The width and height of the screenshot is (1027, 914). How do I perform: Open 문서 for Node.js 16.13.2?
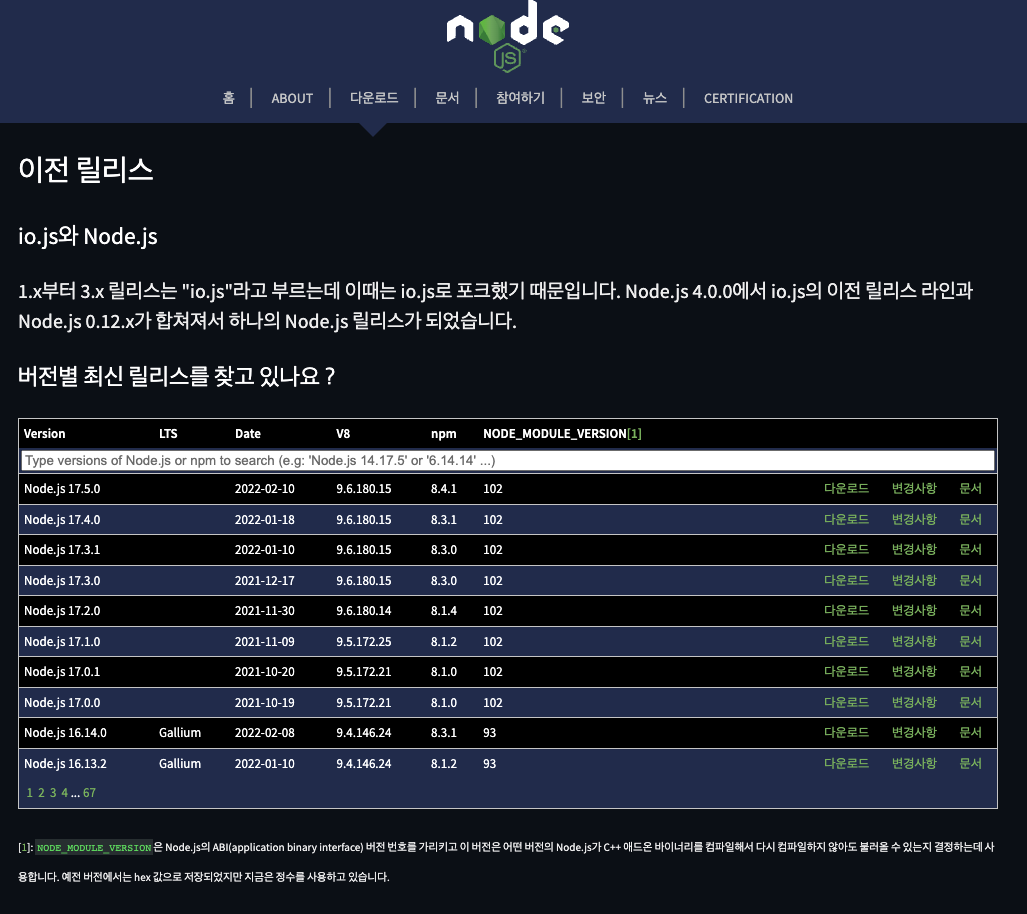pos(971,763)
